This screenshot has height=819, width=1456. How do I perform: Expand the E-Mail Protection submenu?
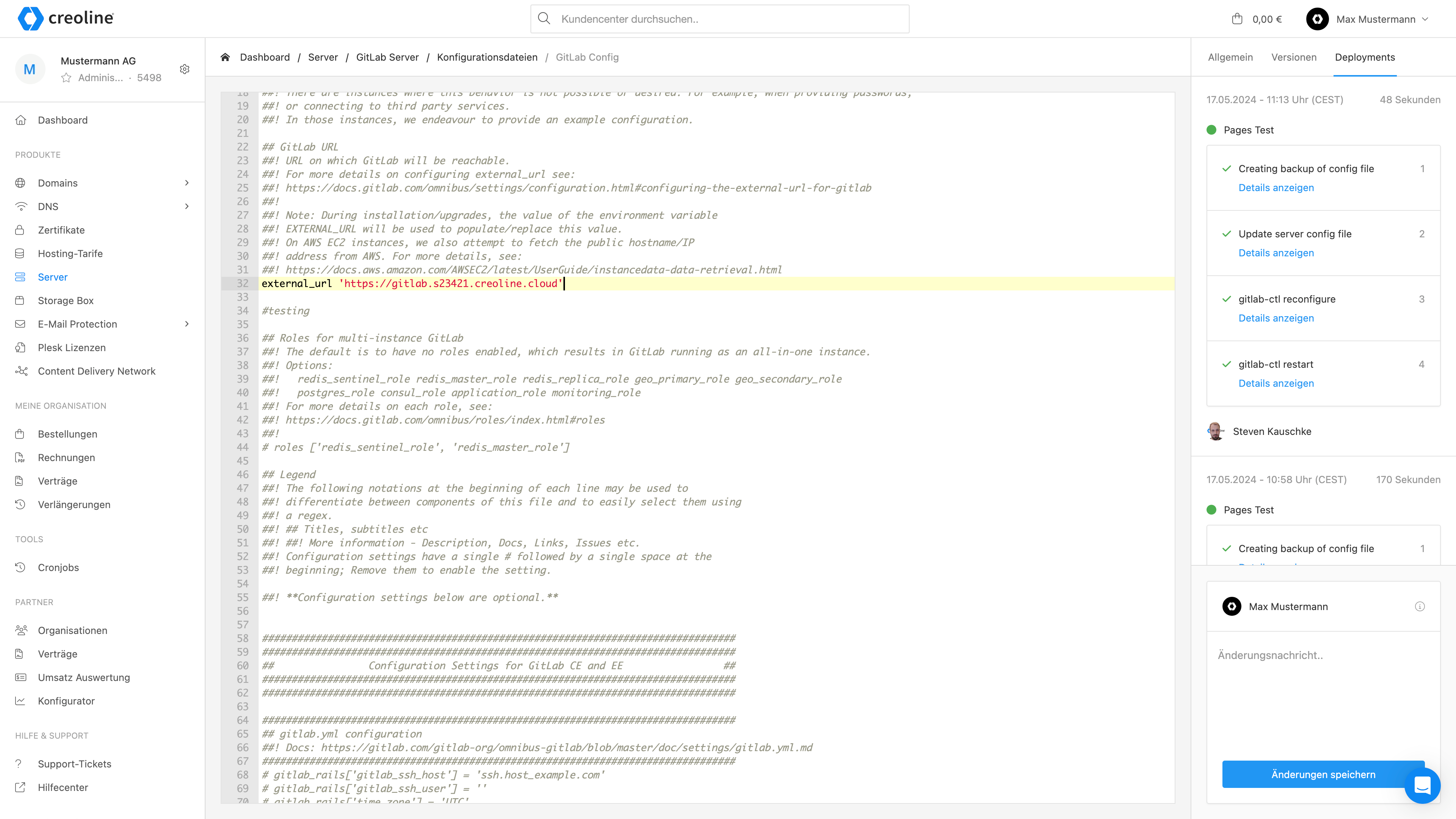coord(187,324)
